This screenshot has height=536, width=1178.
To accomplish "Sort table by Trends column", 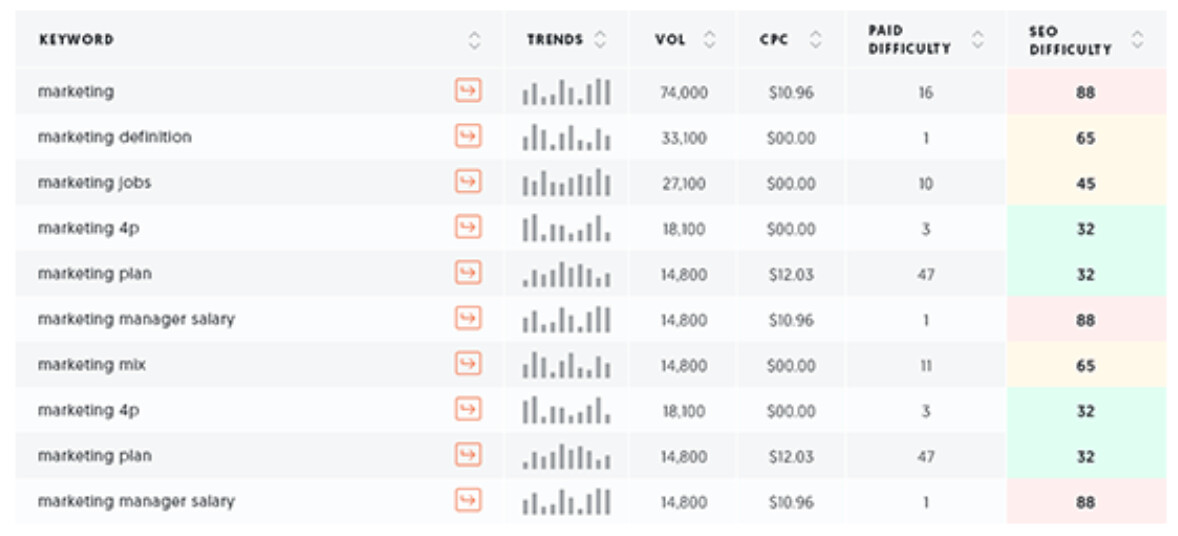I will point(600,40).
